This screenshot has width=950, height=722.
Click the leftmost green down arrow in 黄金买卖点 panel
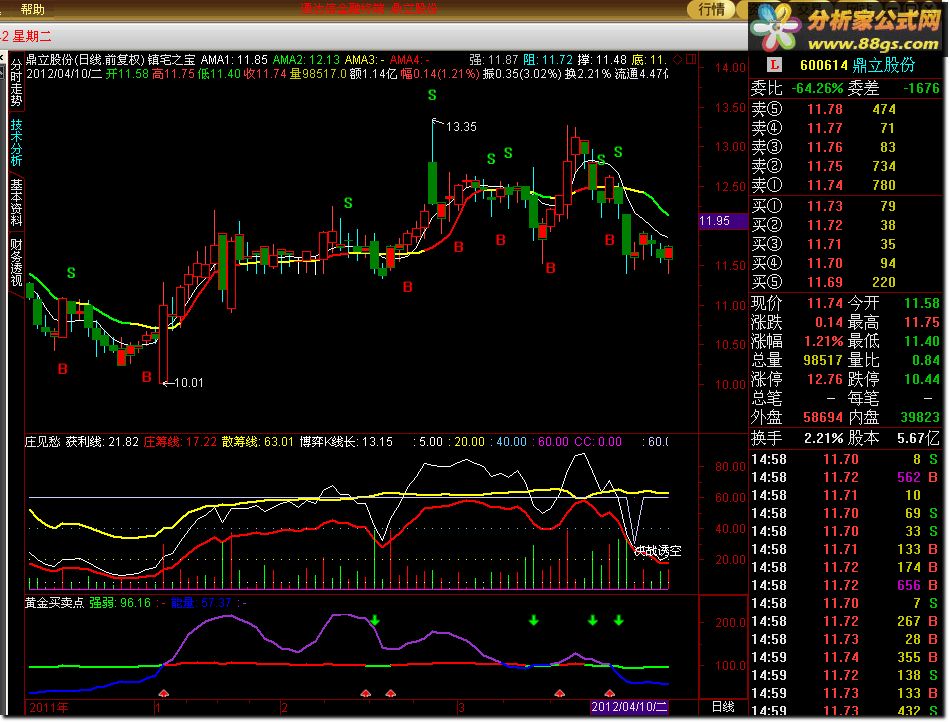(x=375, y=620)
